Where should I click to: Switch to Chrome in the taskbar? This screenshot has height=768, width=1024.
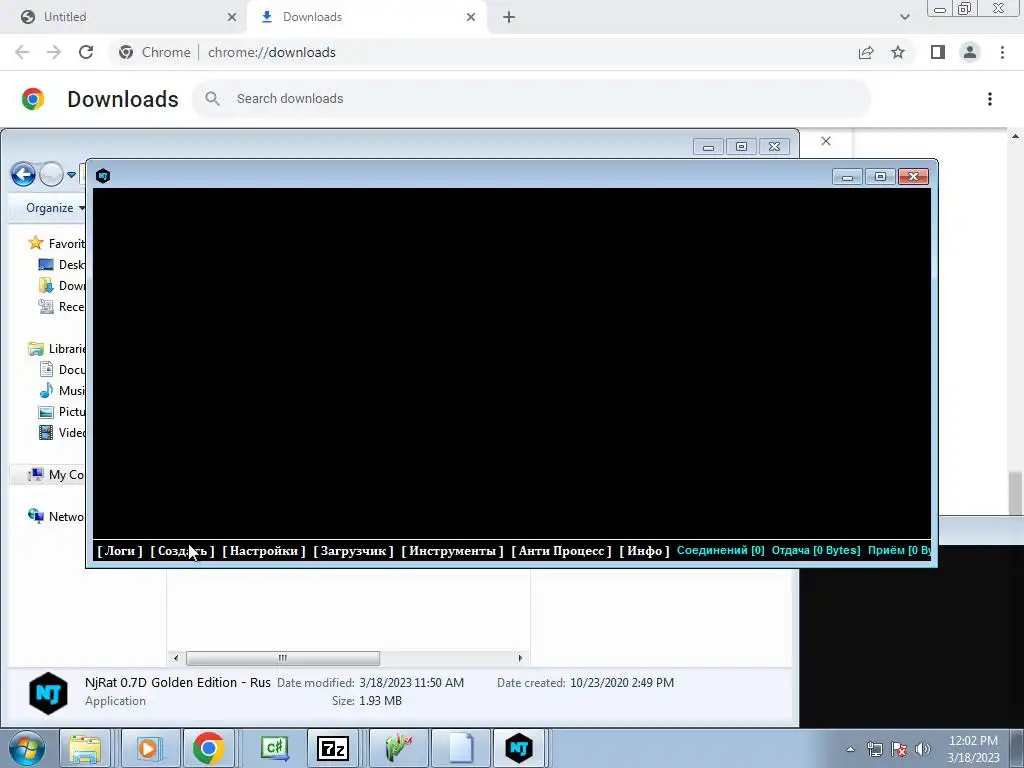click(208, 748)
